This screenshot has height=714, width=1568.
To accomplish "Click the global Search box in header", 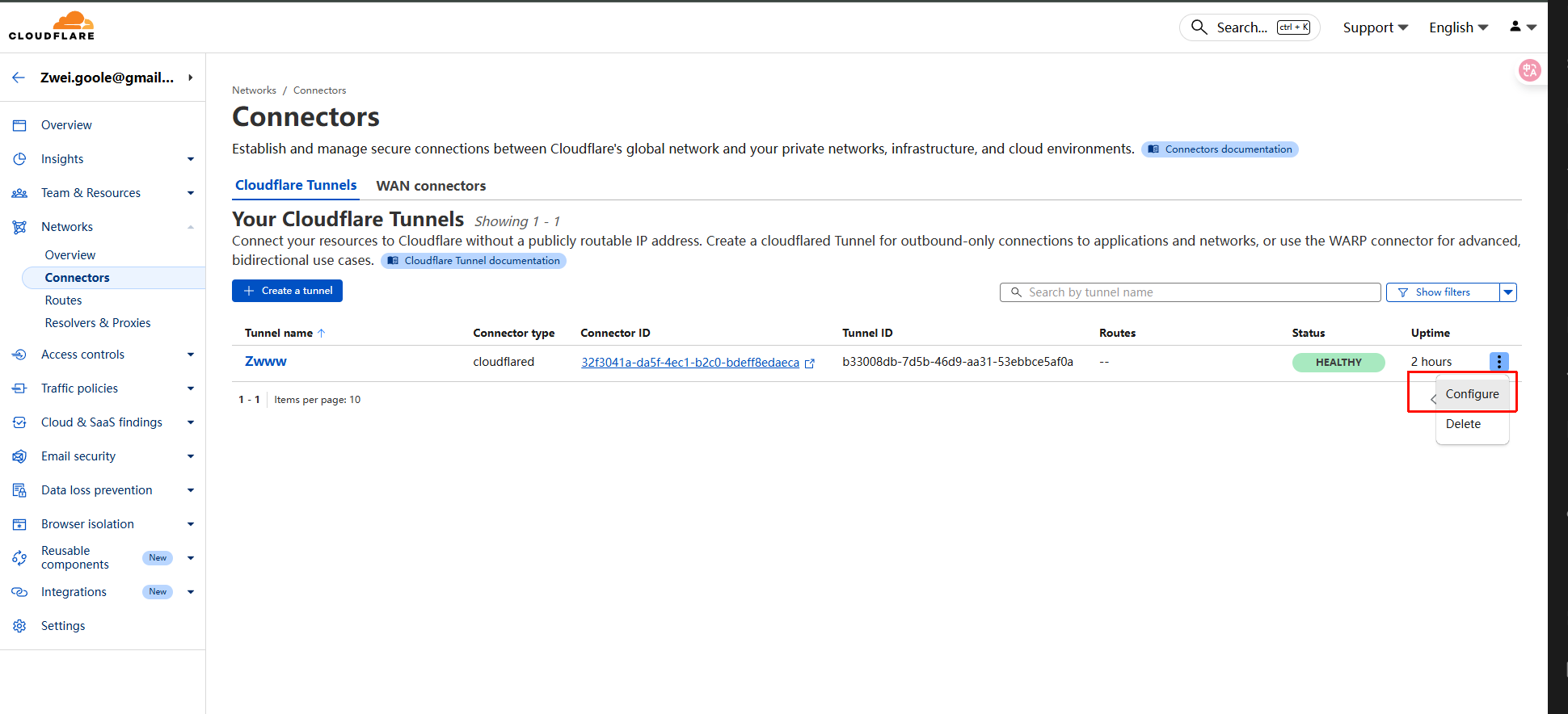I will point(1250,27).
